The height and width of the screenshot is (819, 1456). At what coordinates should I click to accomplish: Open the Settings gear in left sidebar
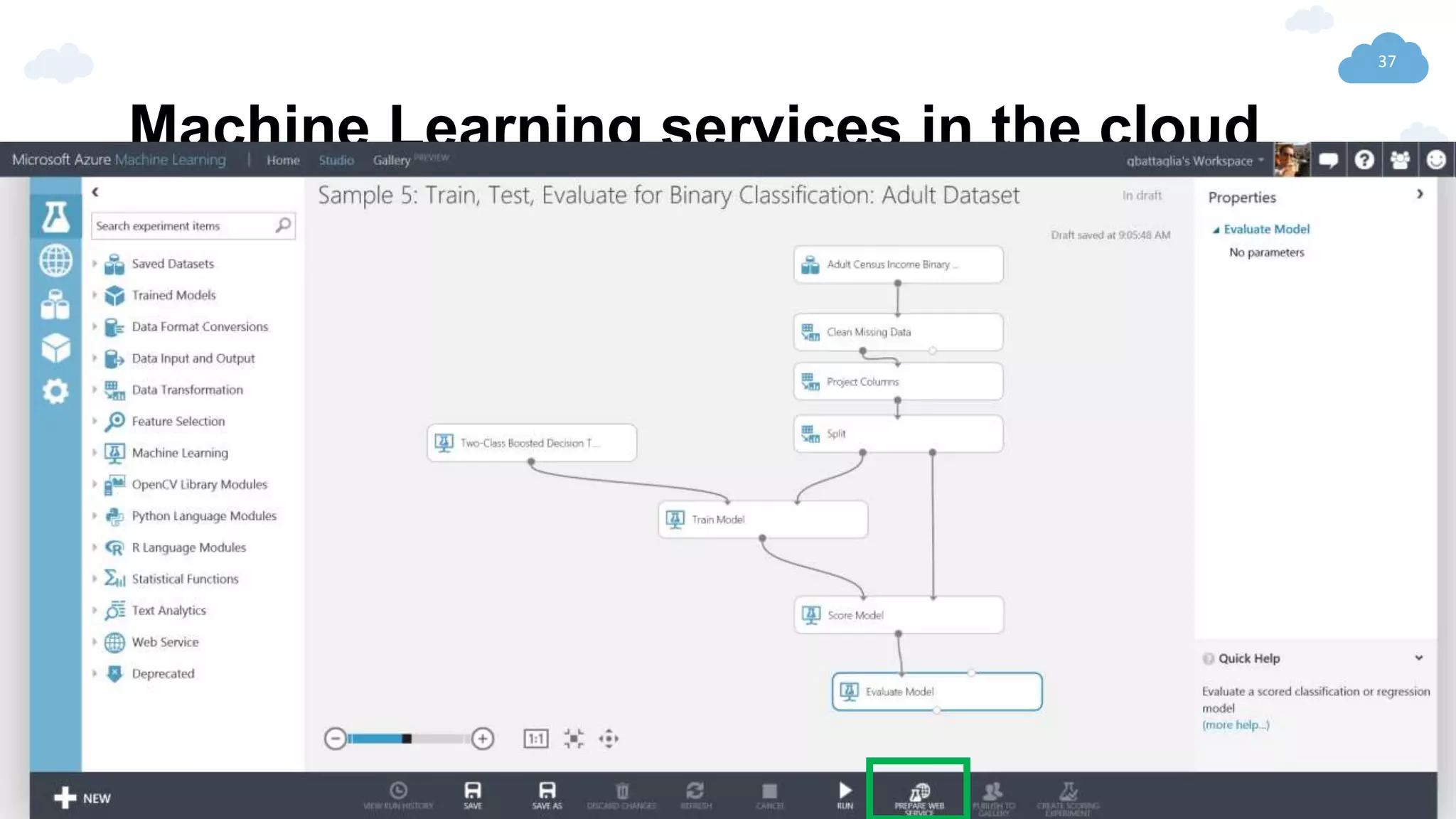tap(55, 391)
